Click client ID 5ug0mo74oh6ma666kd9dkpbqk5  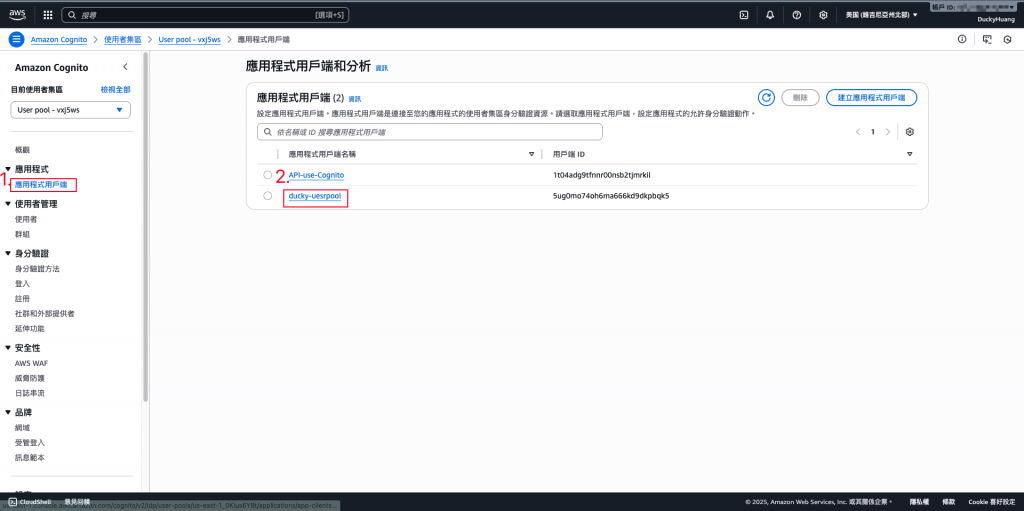(x=611, y=196)
